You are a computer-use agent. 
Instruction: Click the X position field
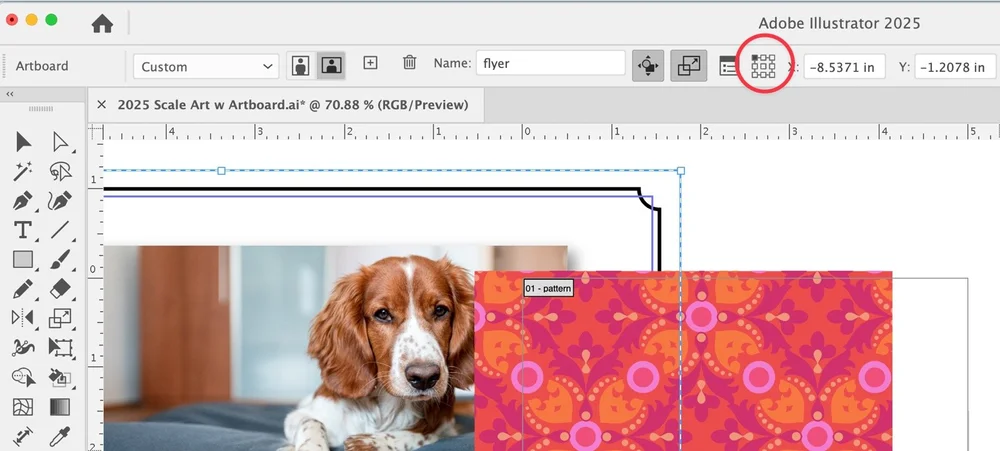(844, 67)
